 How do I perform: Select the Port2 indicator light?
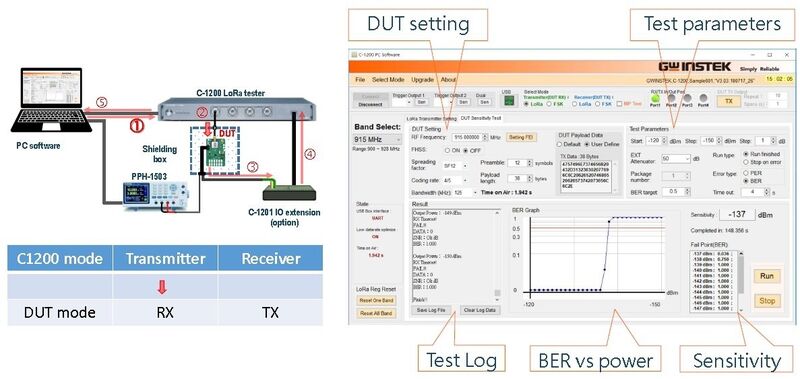click(672, 98)
